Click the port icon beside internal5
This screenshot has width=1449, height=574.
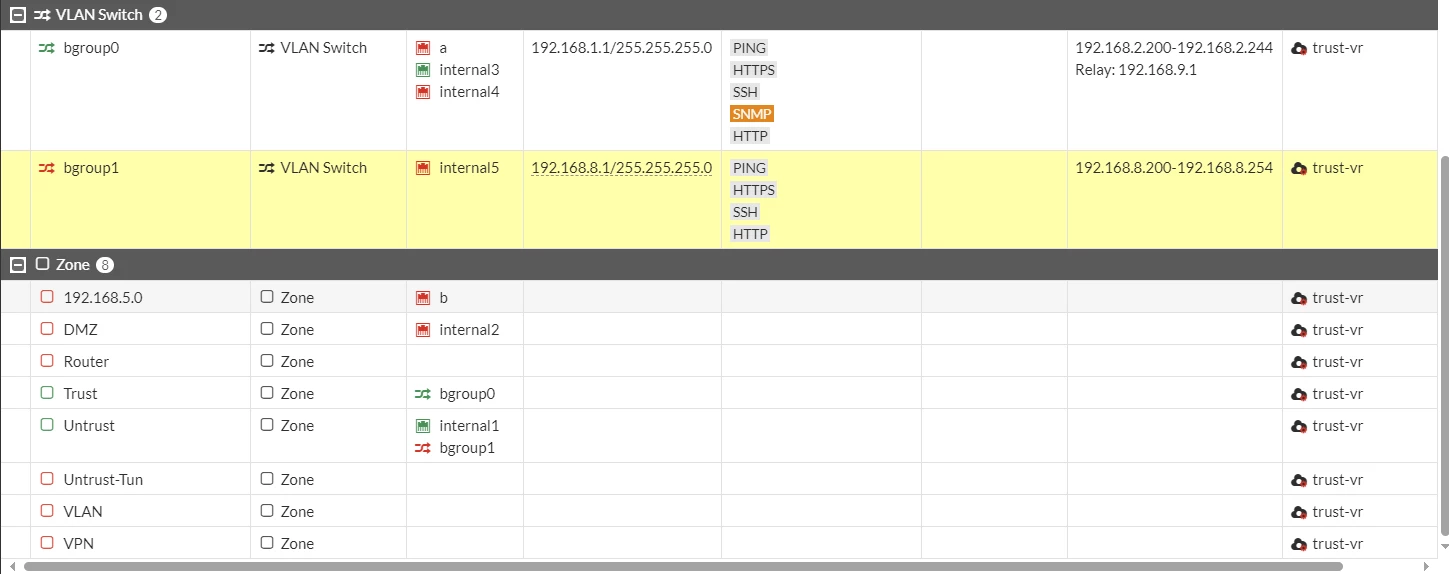(422, 168)
